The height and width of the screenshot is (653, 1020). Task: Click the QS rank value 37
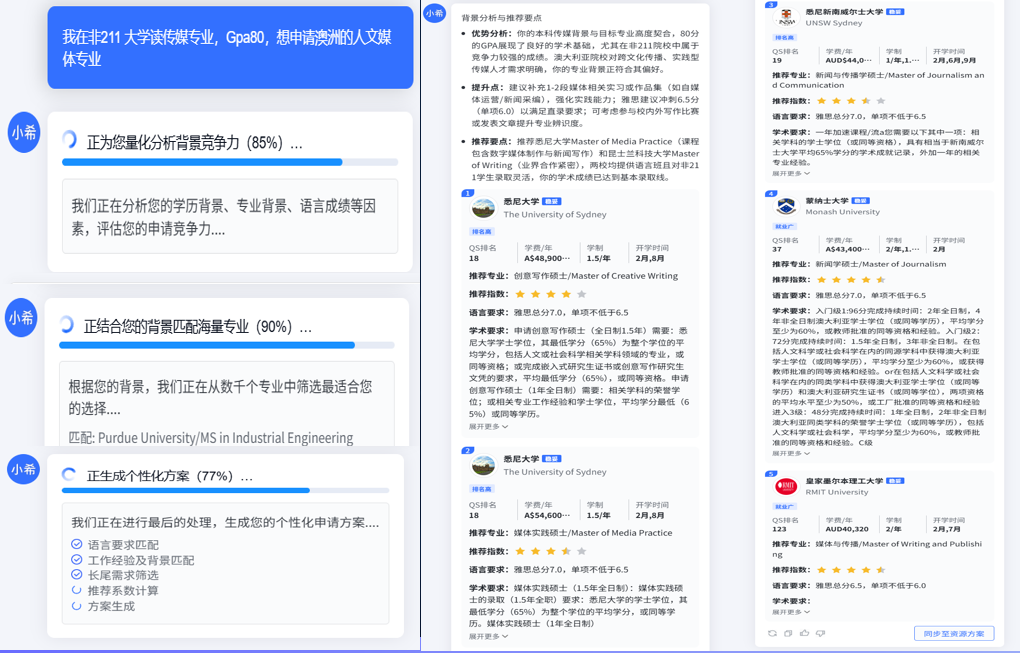(777, 249)
